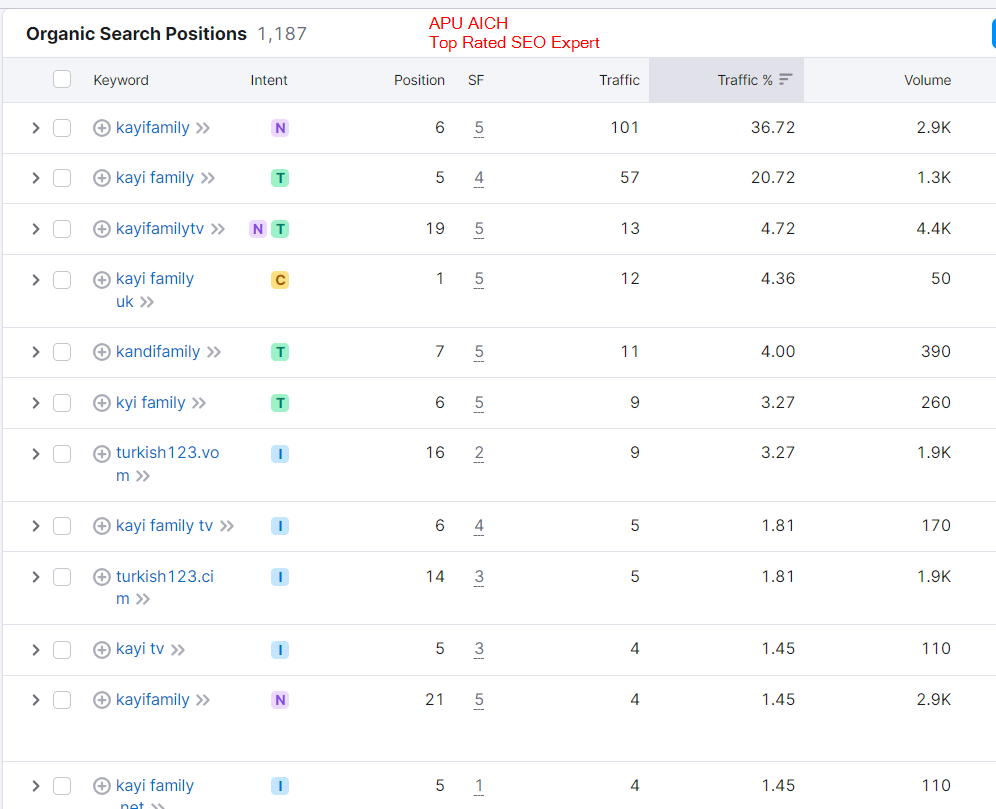Sort the table by Volume column
The height and width of the screenshot is (809, 996).
coord(927,80)
